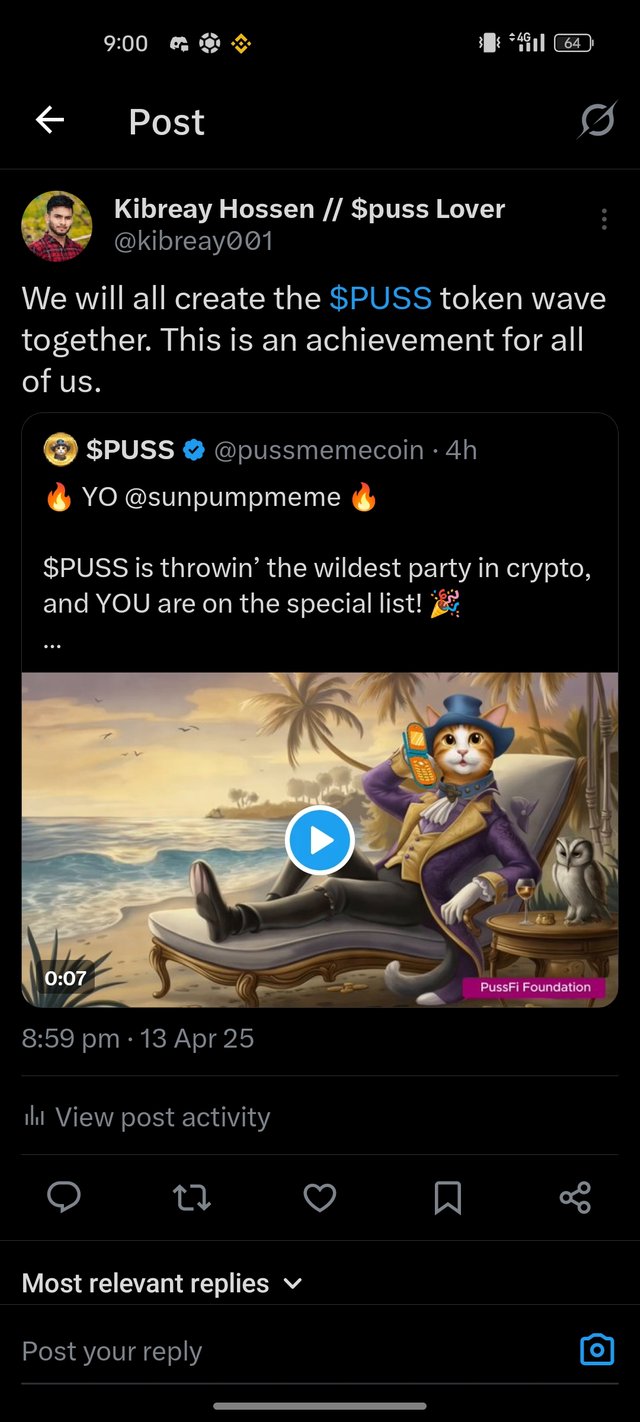Open the @pussmemecoin quoted account handle
Image resolution: width=640 pixels, height=1422 pixels.
point(319,450)
